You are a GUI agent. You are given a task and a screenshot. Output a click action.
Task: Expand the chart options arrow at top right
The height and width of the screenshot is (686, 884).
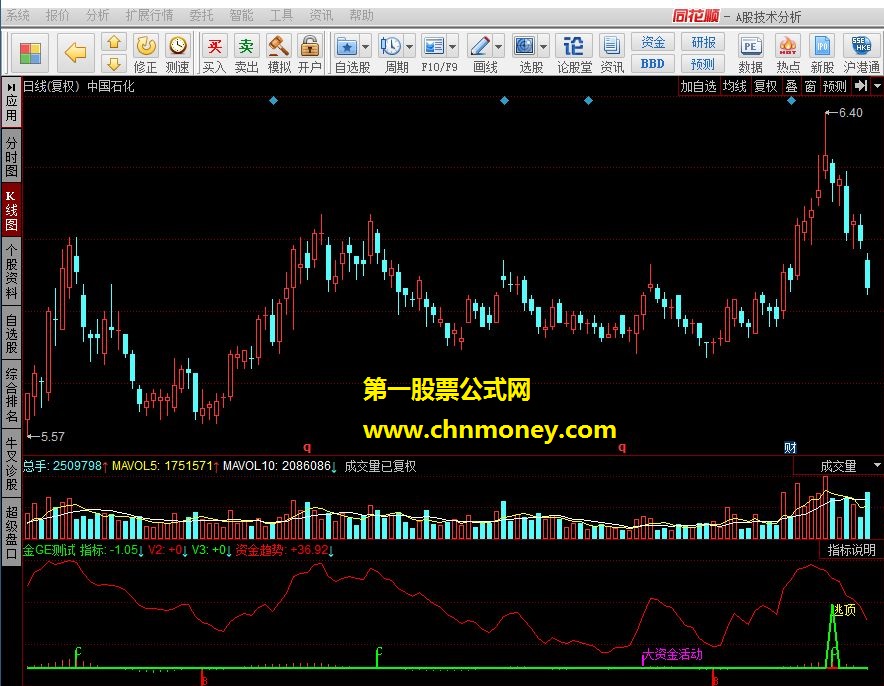point(877,86)
